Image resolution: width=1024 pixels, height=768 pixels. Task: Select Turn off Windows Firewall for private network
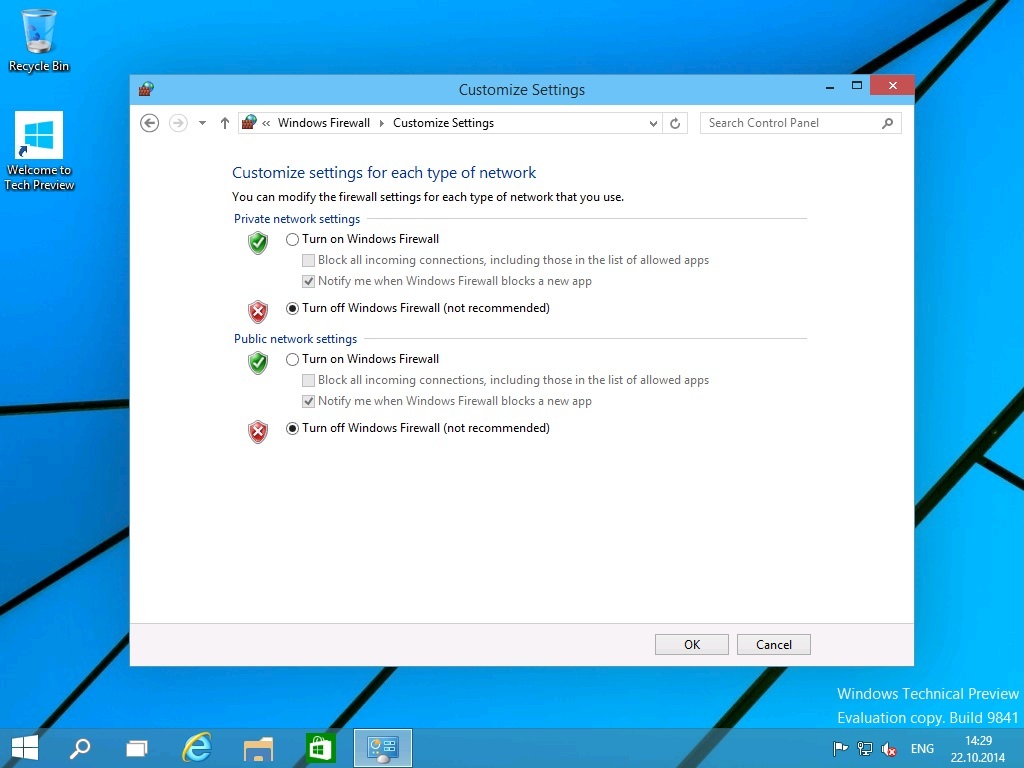pyautogui.click(x=293, y=309)
